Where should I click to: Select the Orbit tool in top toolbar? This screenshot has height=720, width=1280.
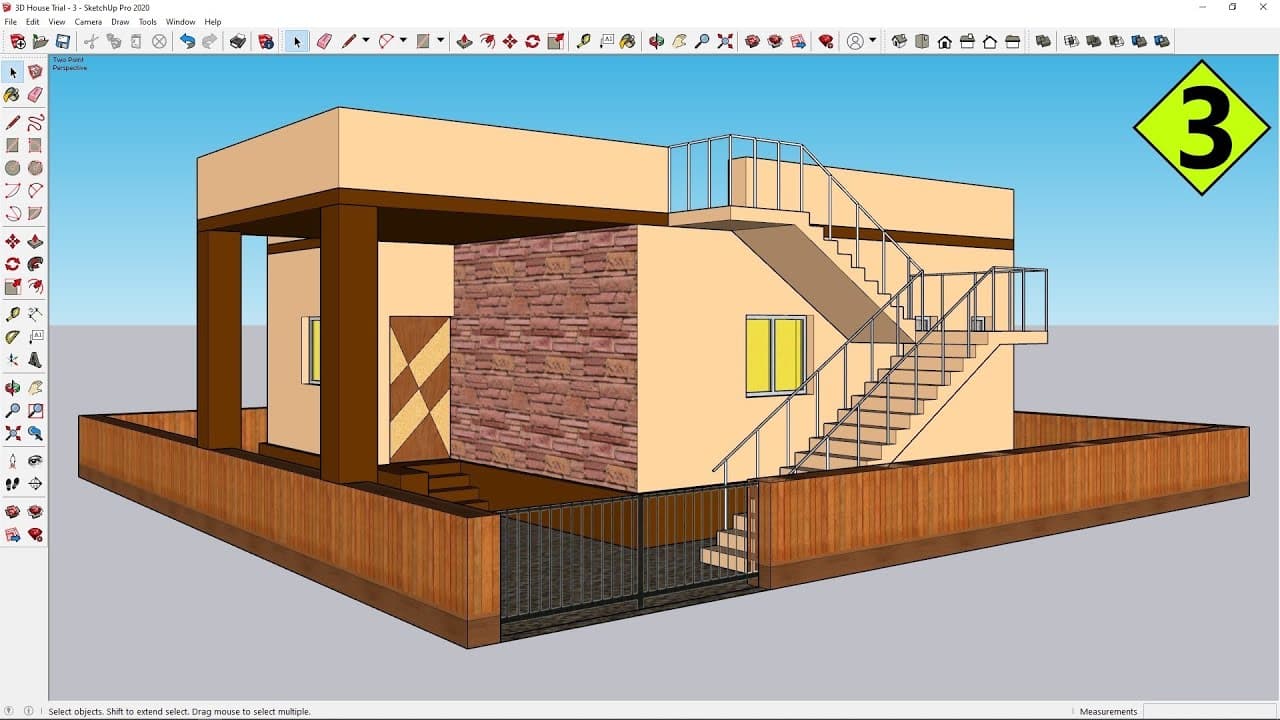pyautogui.click(x=656, y=41)
